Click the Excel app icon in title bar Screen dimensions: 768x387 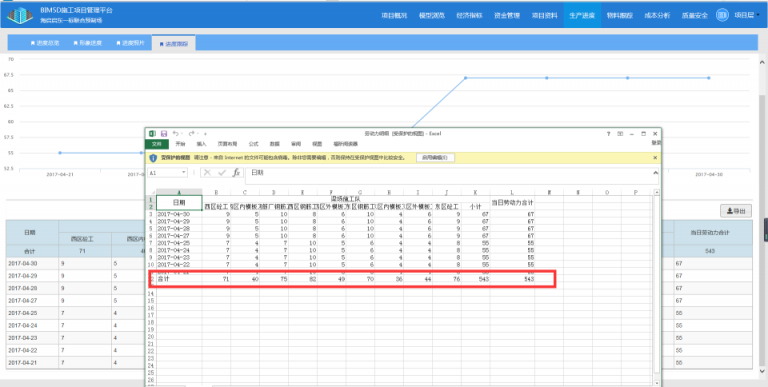152,133
